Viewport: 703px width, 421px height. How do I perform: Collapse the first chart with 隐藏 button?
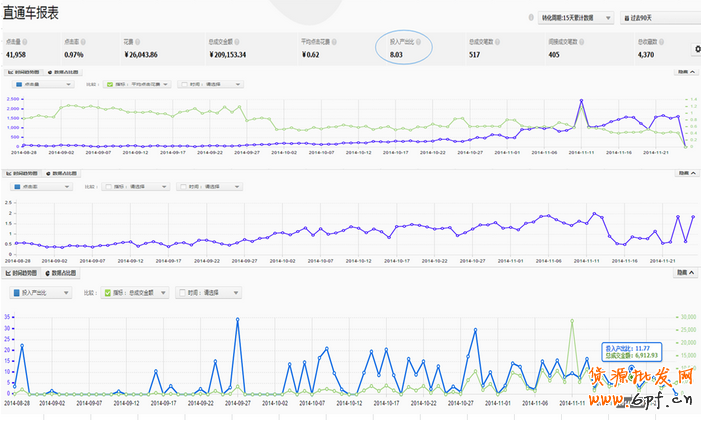click(684, 73)
